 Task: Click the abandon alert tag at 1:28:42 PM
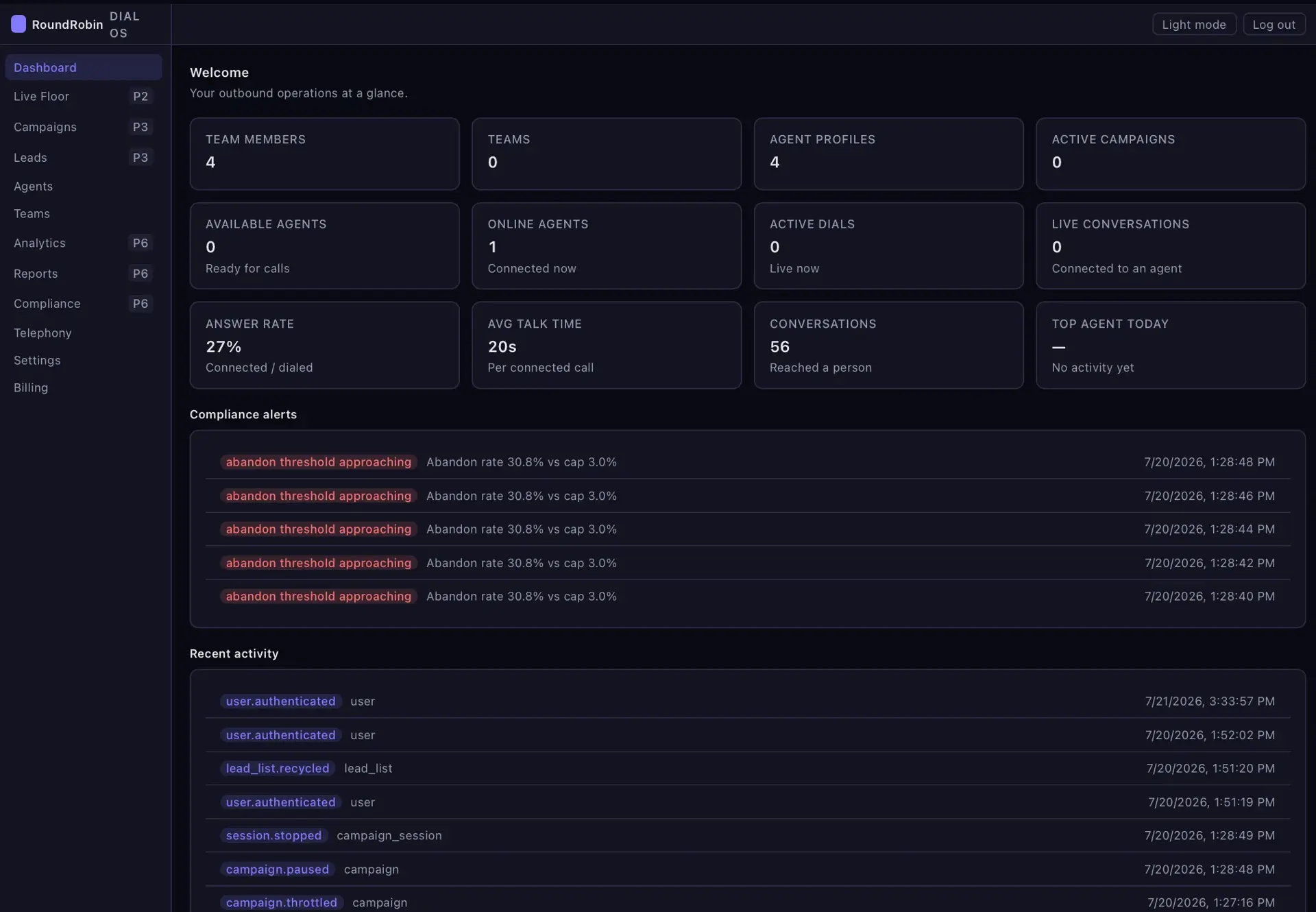click(319, 562)
